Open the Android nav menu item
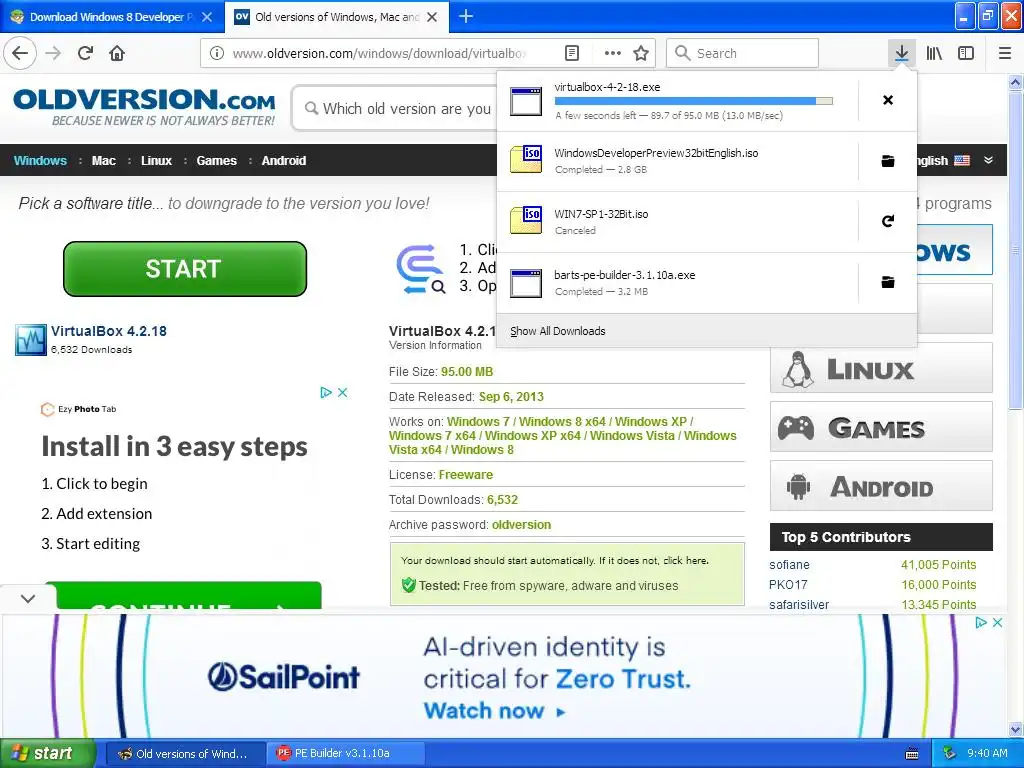Image resolution: width=1024 pixels, height=768 pixels. pyautogui.click(x=284, y=161)
